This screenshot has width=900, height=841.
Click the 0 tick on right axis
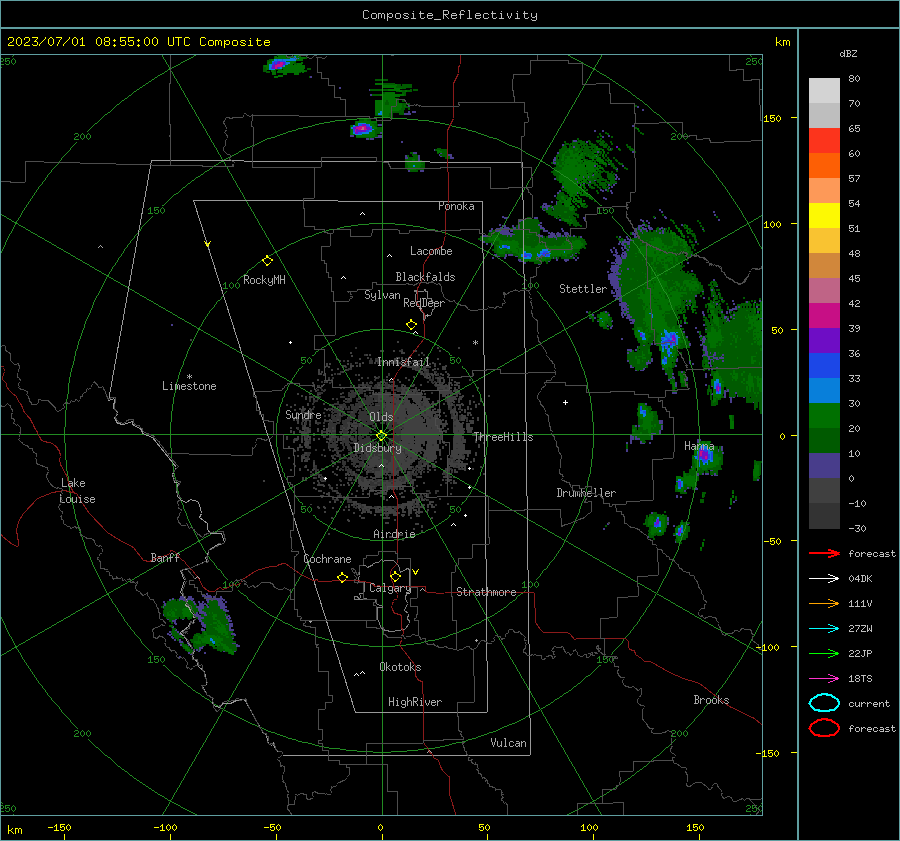click(x=782, y=436)
